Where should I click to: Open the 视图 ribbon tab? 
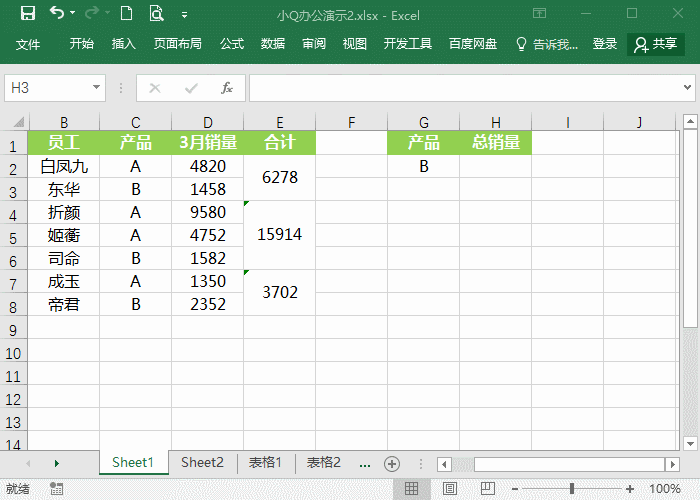click(355, 43)
